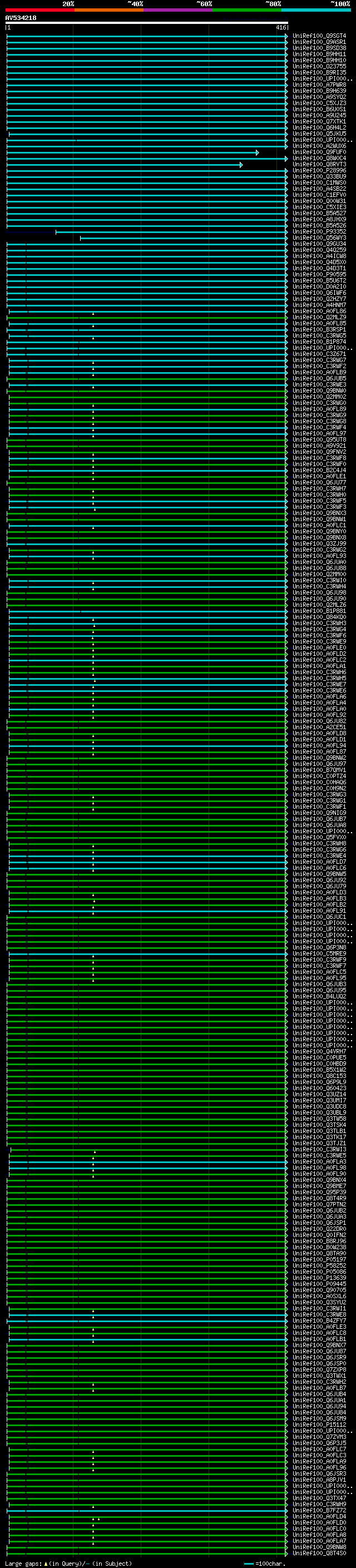Click the green ~80% identity legend segment
356x1568 pixels.
tap(247, 10)
